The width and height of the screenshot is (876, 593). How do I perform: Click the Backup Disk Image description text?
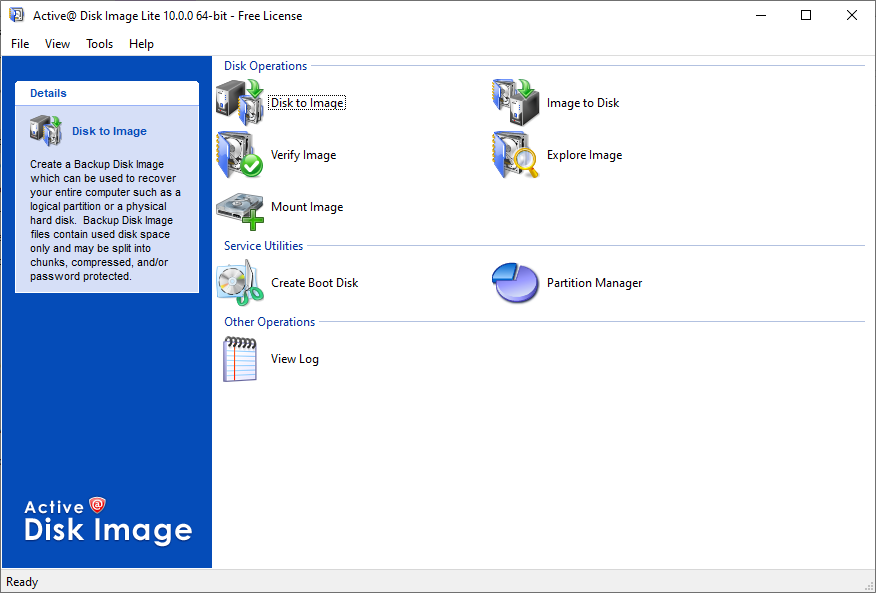click(106, 220)
